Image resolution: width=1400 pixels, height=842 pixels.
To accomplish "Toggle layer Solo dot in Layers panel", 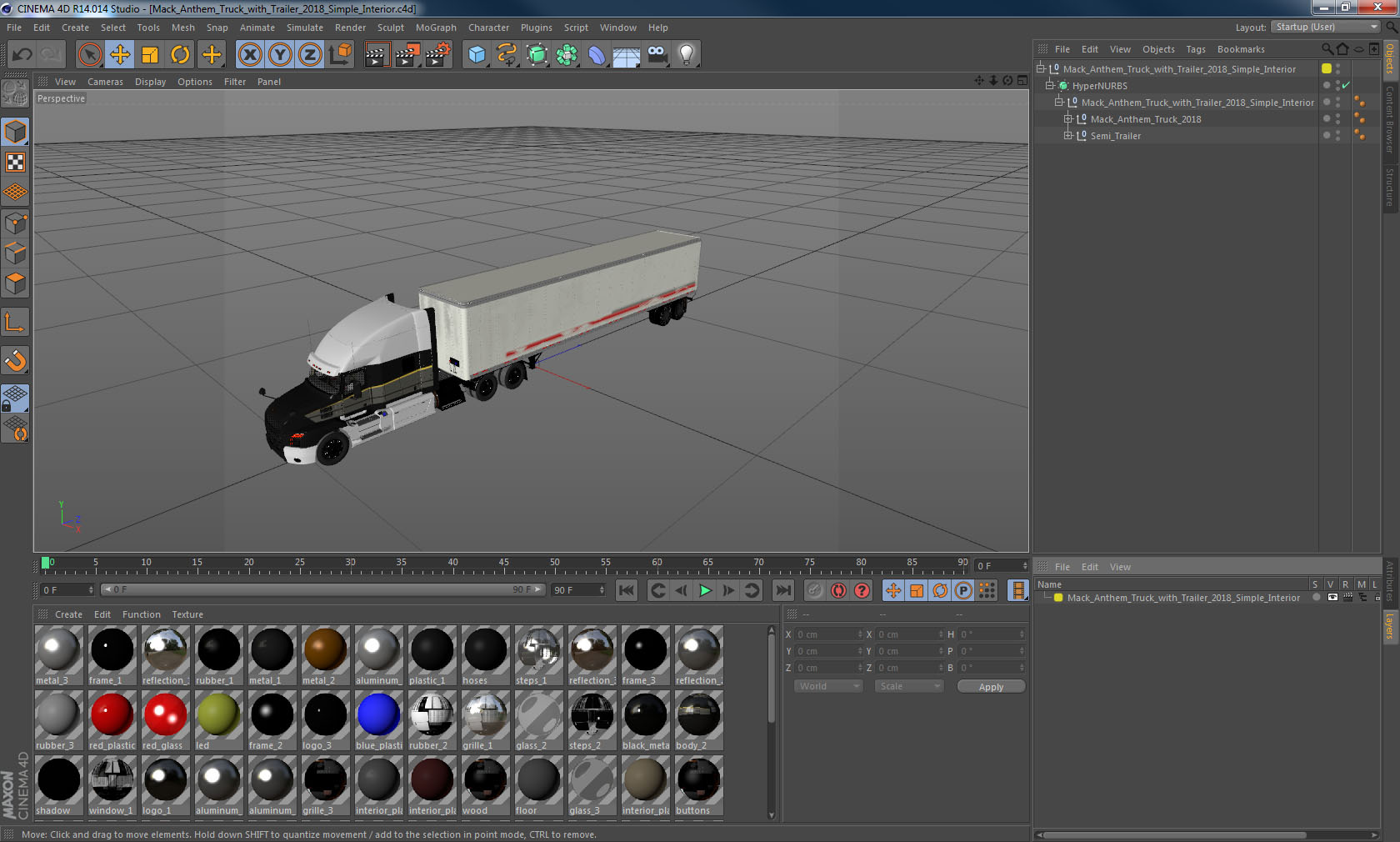I will [x=1316, y=597].
